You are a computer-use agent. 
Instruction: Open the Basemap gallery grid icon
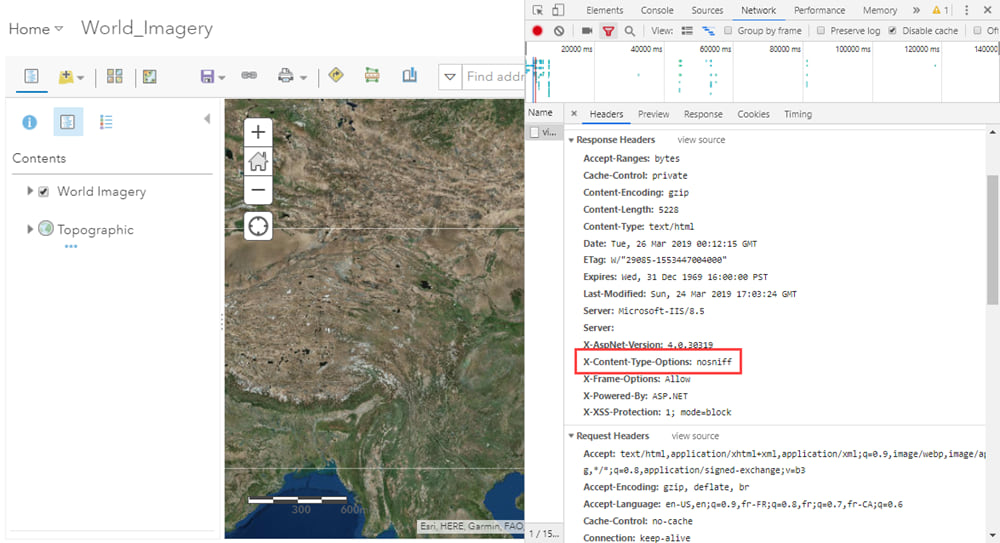[115, 77]
